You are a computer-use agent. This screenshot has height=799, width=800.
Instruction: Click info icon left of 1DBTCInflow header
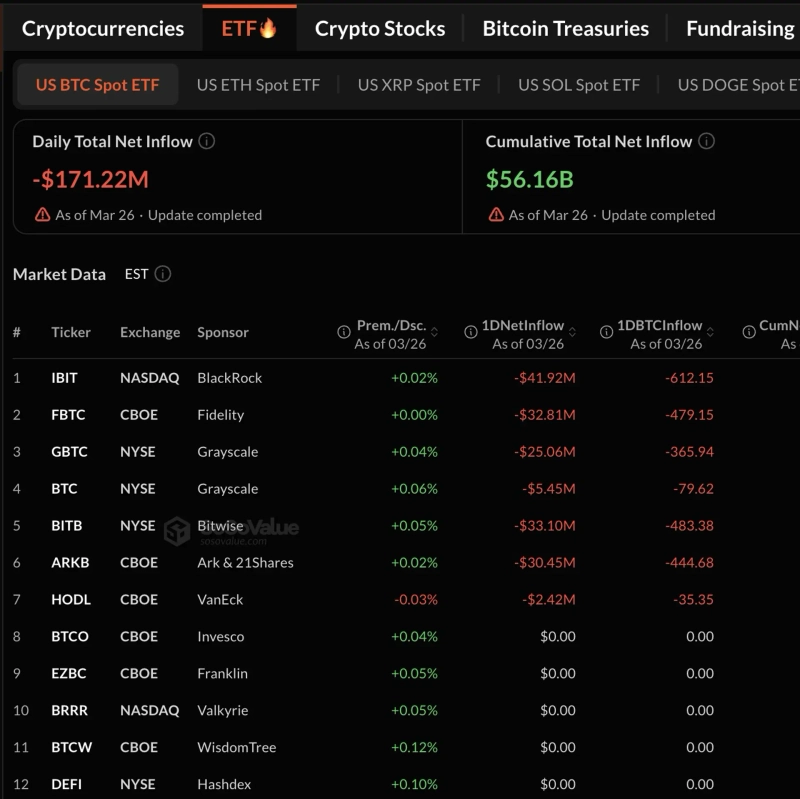[606, 333]
